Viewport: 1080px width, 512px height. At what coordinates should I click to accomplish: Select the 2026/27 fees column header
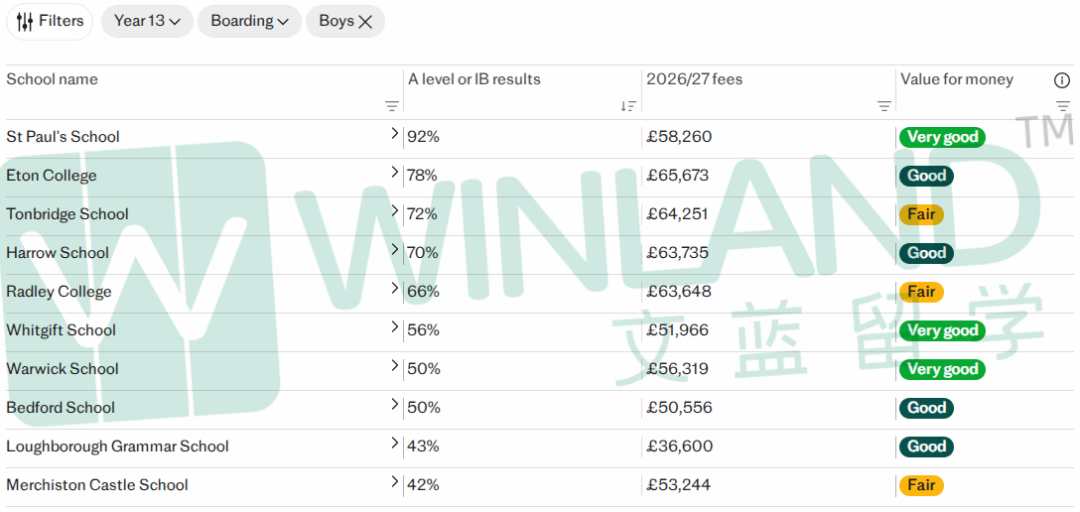694,79
